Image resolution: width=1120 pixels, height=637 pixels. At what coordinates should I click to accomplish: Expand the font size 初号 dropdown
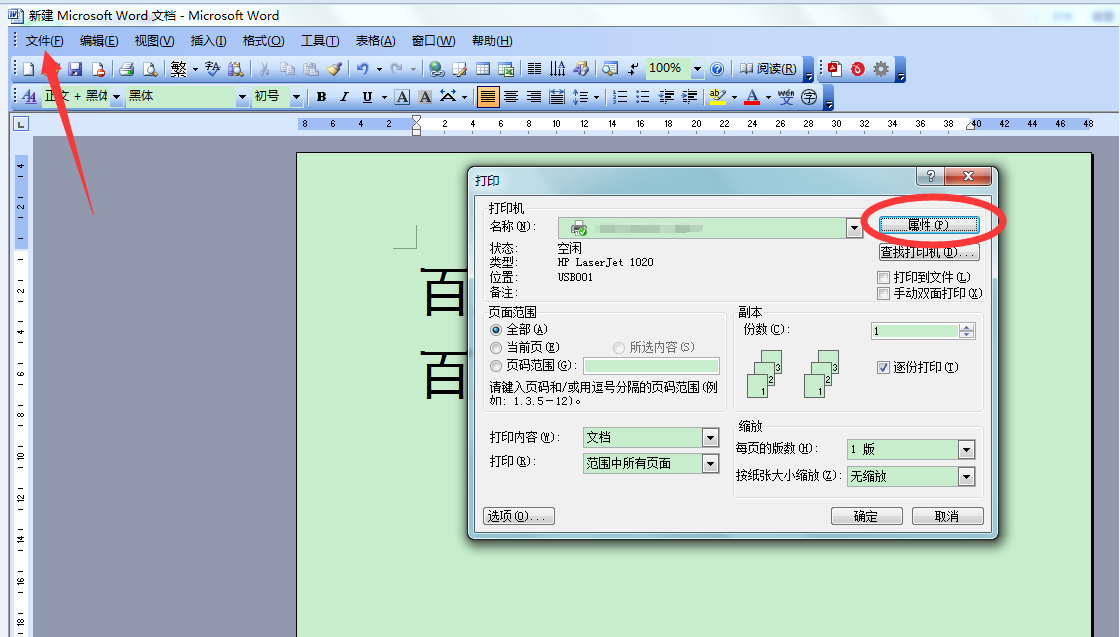[x=298, y=96]
